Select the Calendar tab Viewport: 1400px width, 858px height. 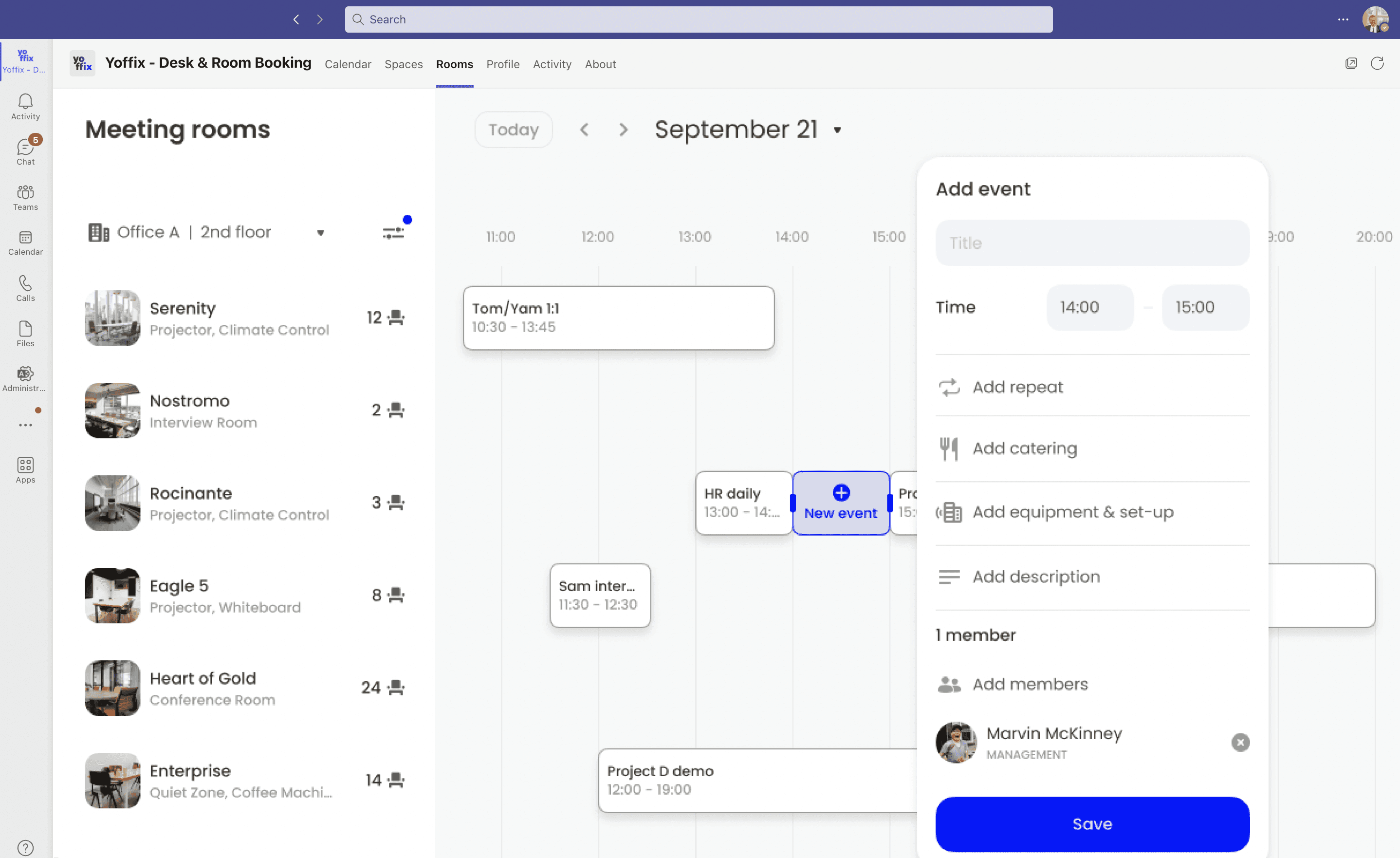348,63
